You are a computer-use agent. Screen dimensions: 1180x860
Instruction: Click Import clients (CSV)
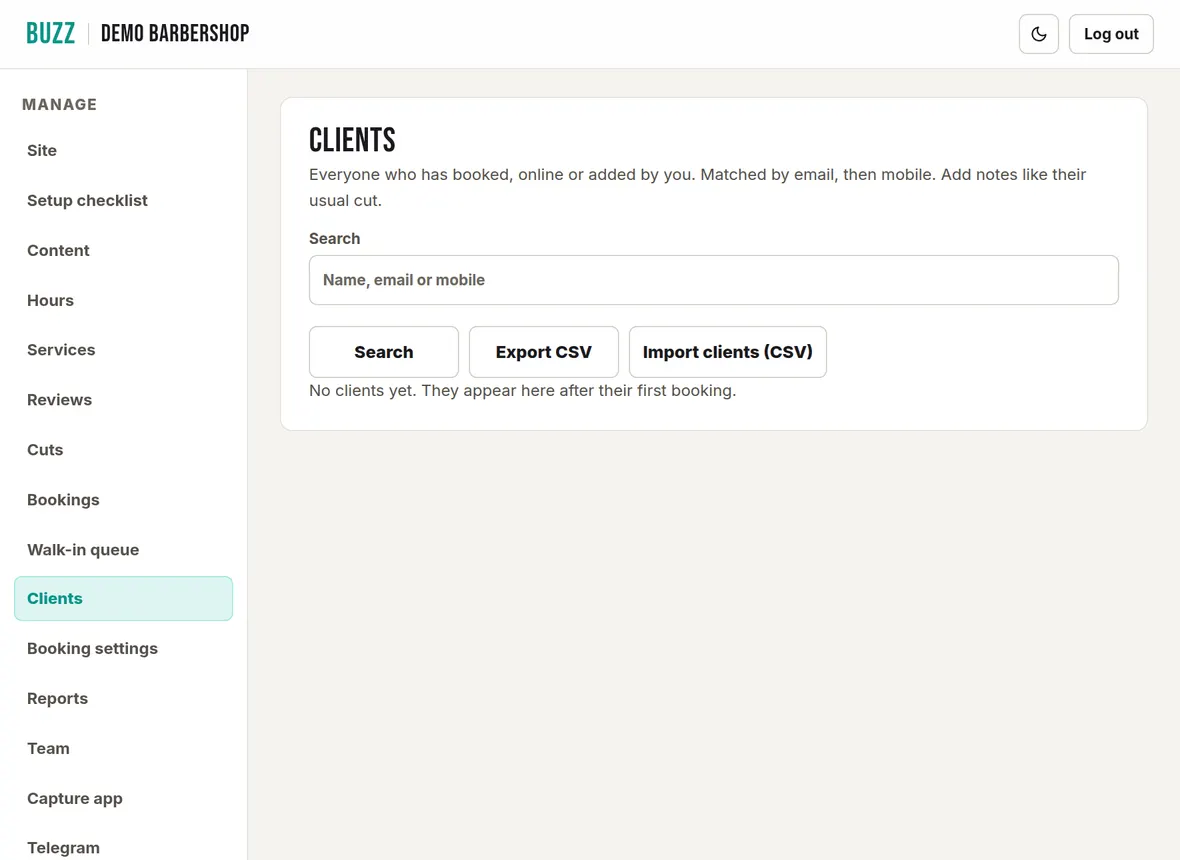[728, 352]
